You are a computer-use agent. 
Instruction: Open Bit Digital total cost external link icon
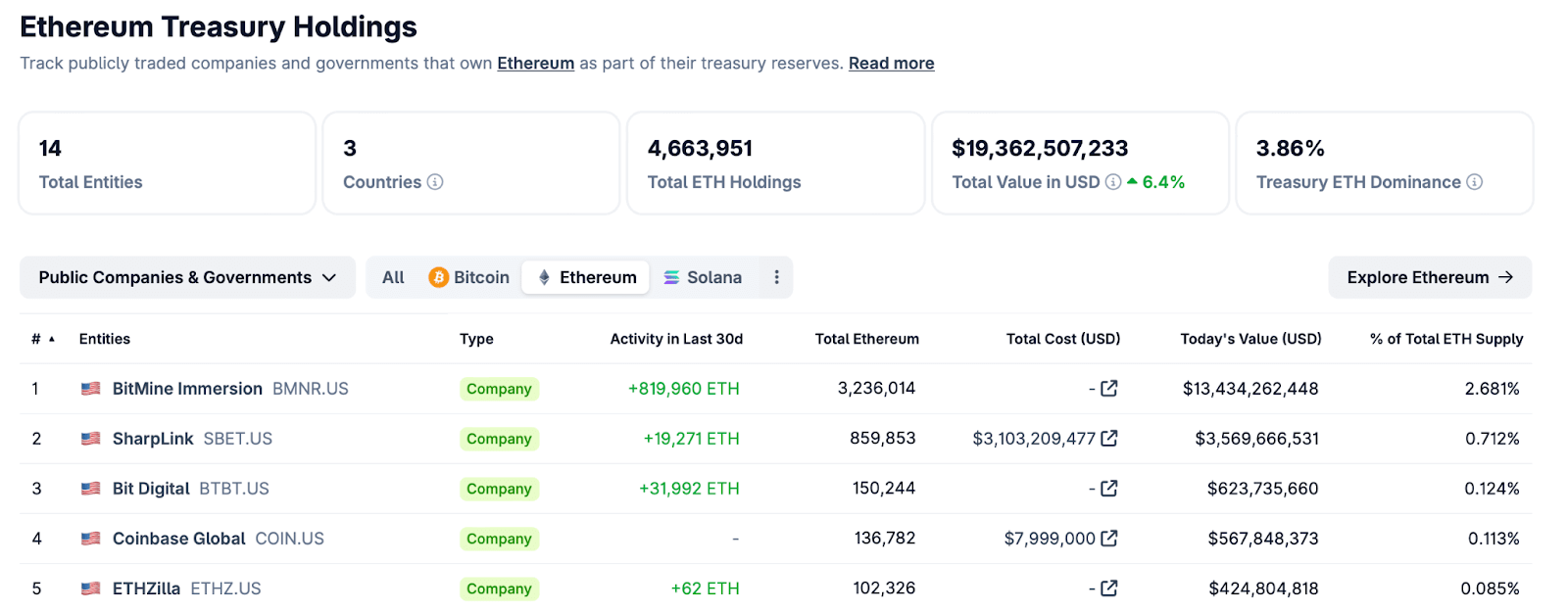click(x=1109, y=489)
